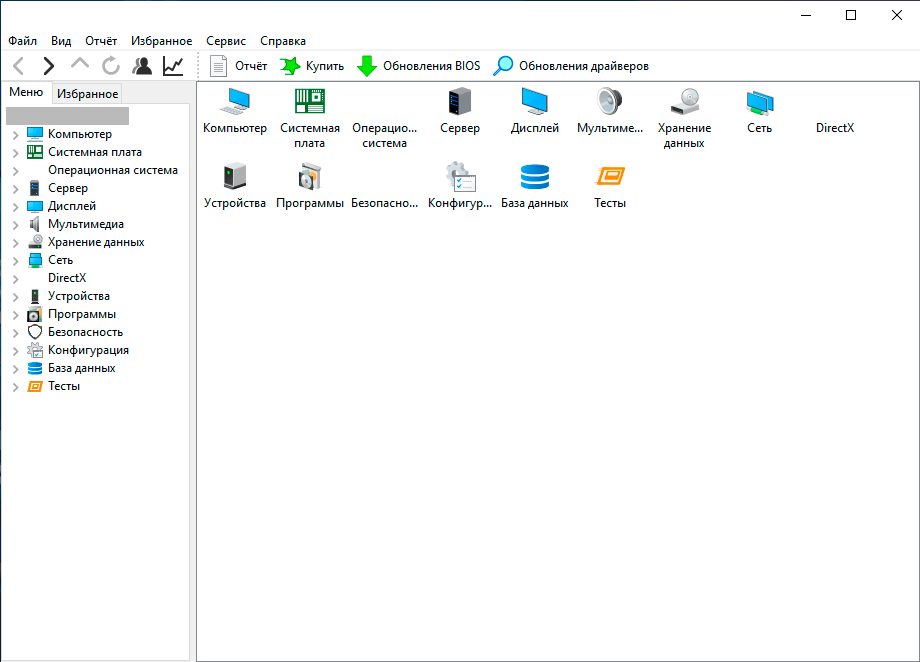Expand the Дисплей tree node
The height and width of the screenshot is (662, 920).
click(x=16, y=206)
